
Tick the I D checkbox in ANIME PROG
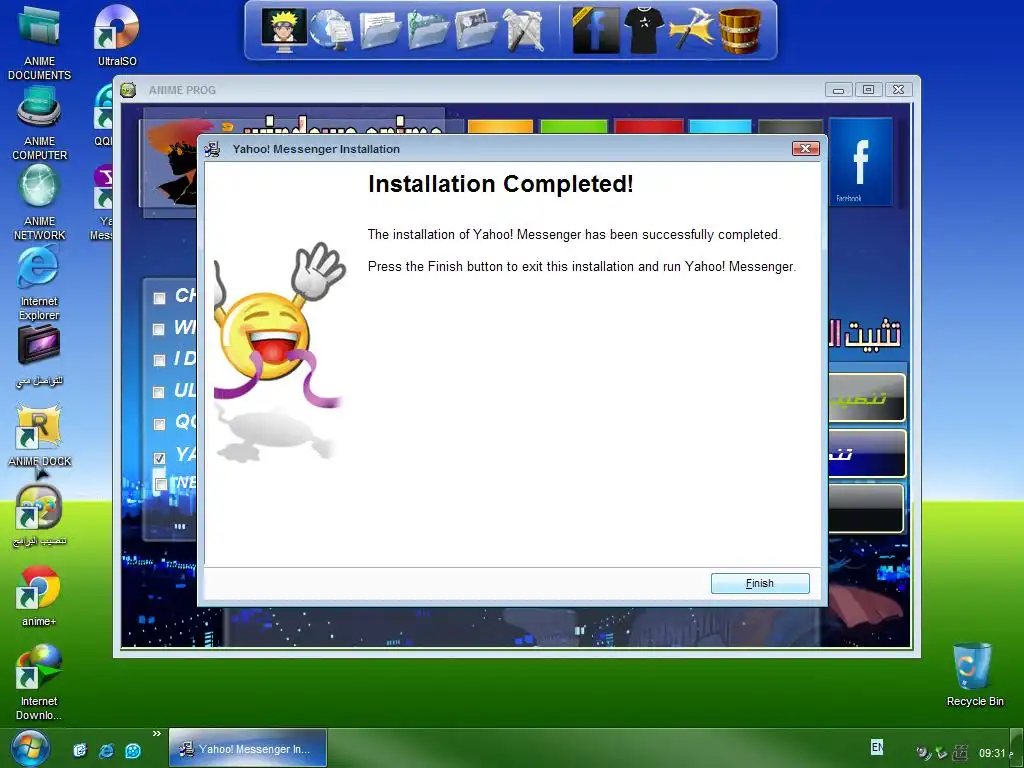159,360
